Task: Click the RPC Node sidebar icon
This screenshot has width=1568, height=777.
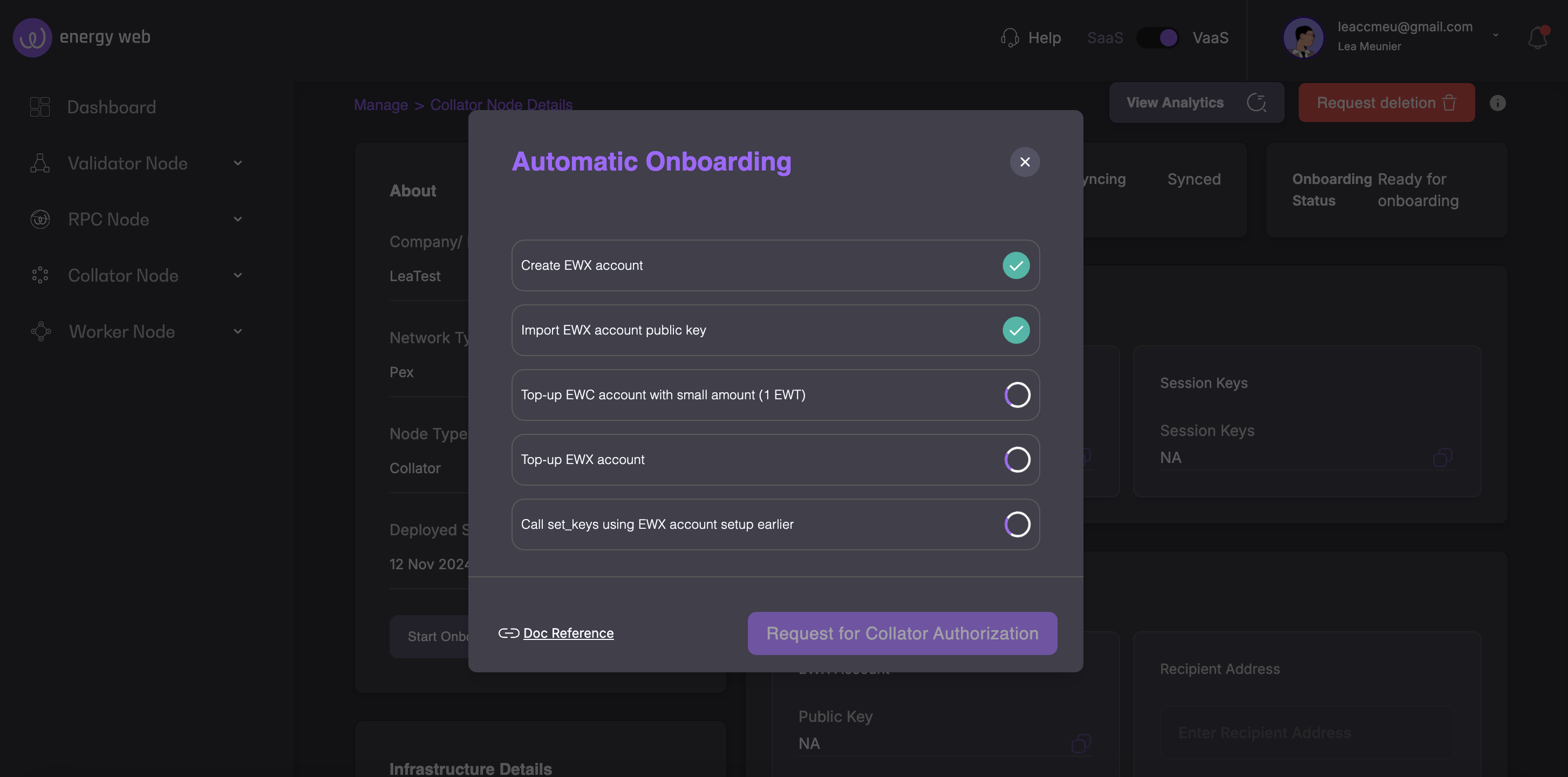Action: coord(39,219)
